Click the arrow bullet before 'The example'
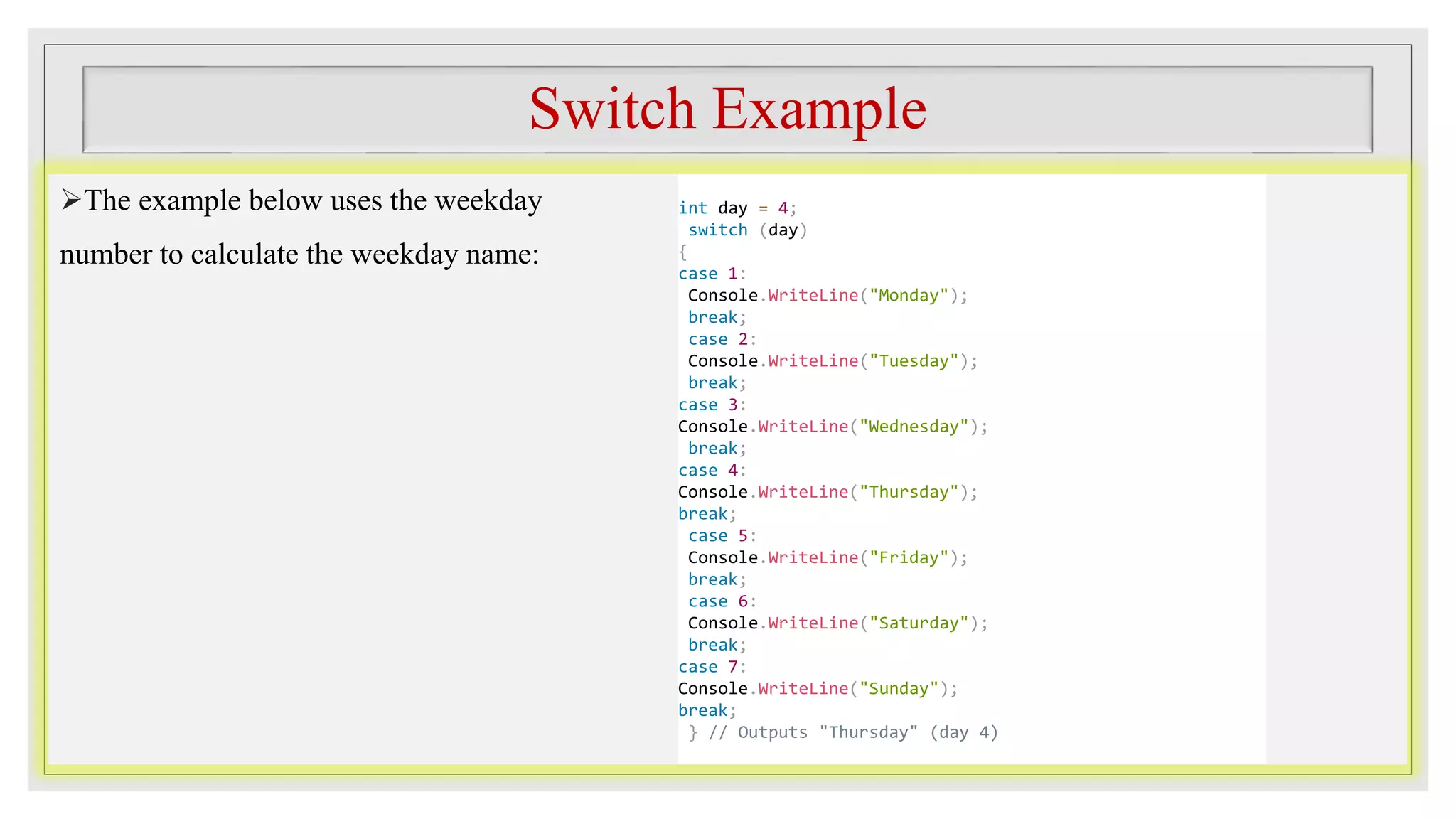This screenshot has width=1456, height=819. click(70, 200)
